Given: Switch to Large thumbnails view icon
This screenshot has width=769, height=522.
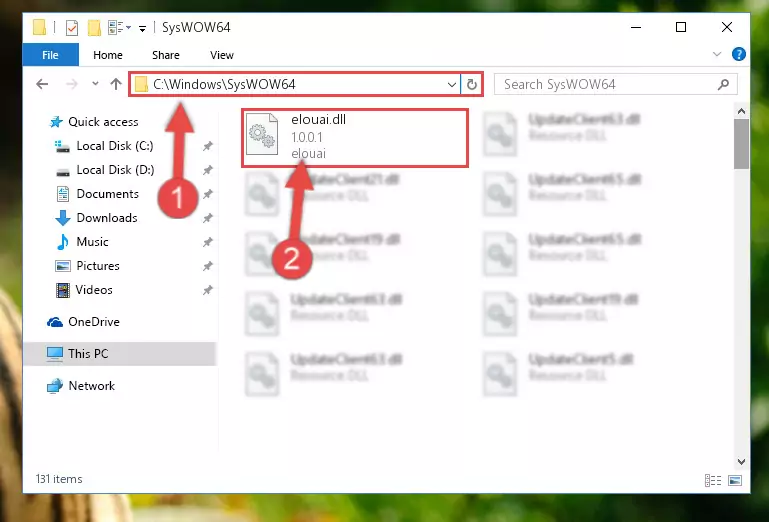Looking at the screenshot, I should pos(735,480).
